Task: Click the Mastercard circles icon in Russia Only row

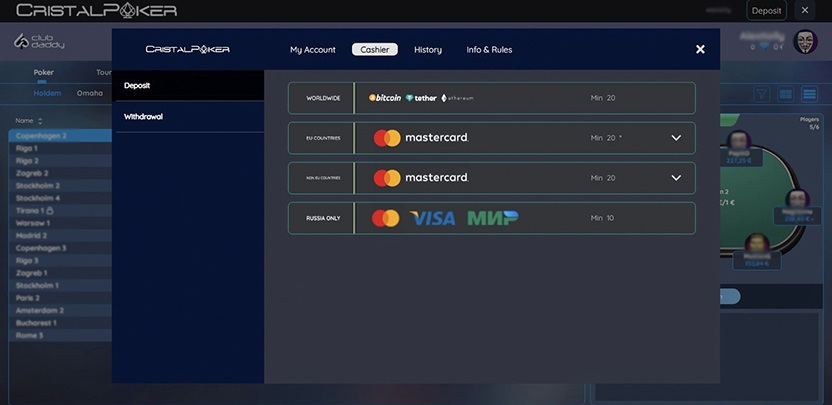Action: 386,218
